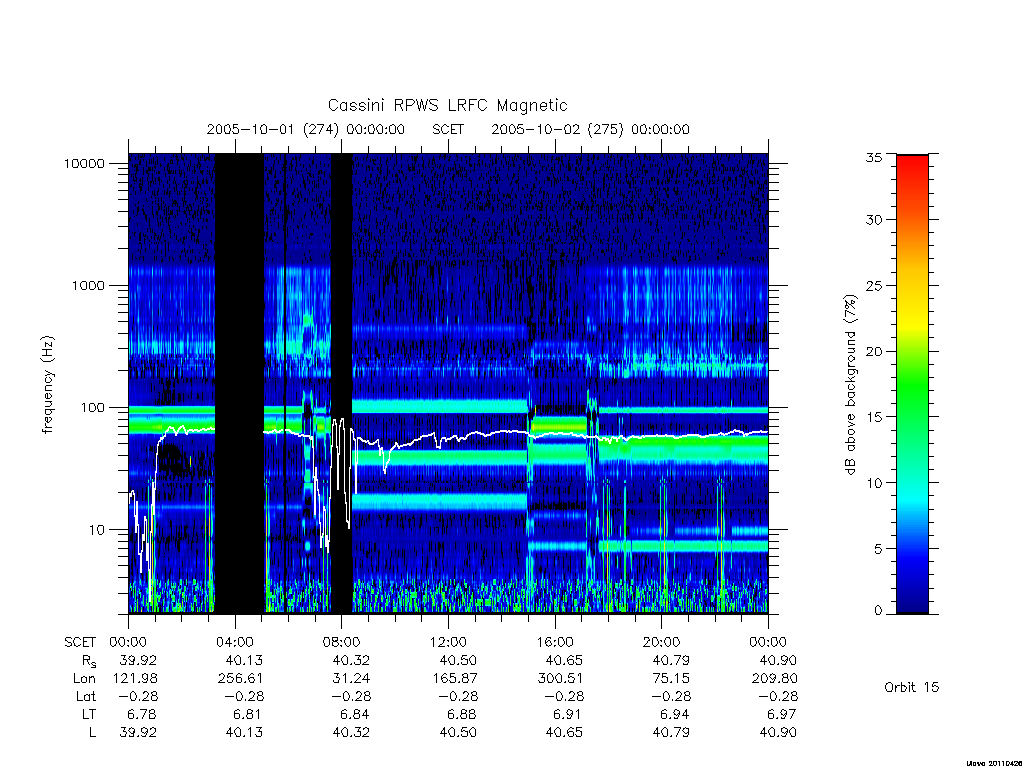Click the '100' frequency tick label
This screenshot has height=768, width=1024.
[x=92, y=408]
